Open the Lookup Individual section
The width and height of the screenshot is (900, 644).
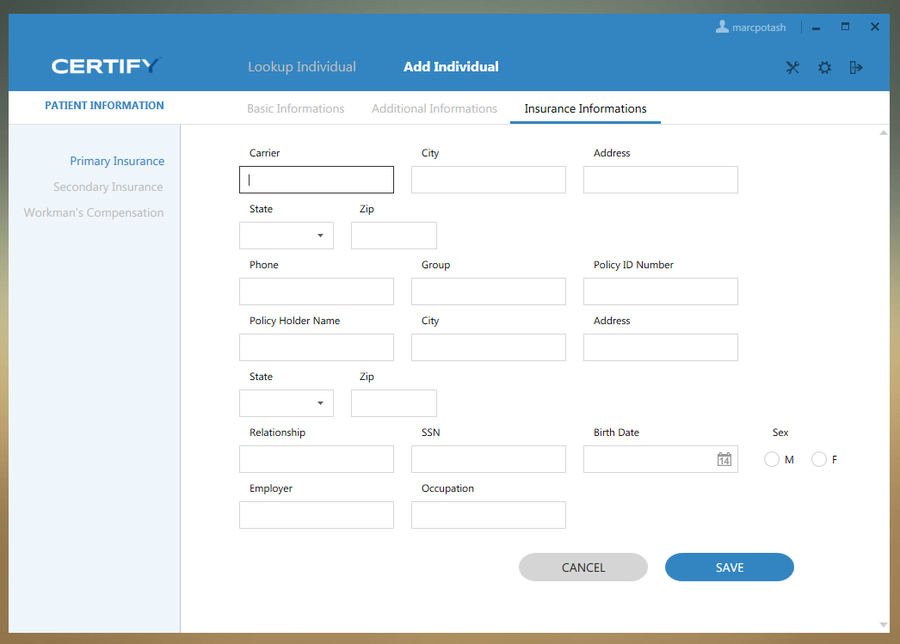(x=302, y=67)
